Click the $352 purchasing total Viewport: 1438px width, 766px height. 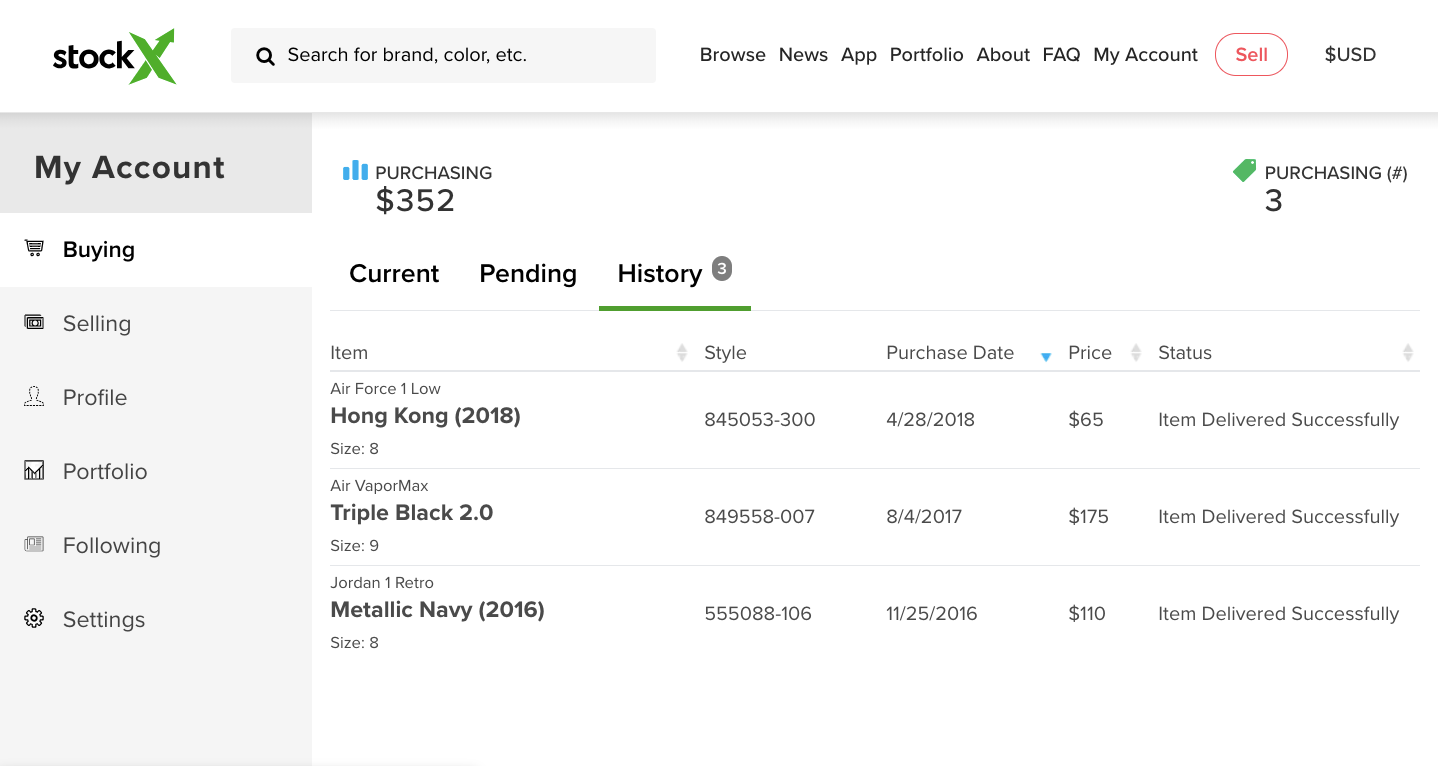pos(415,201)
